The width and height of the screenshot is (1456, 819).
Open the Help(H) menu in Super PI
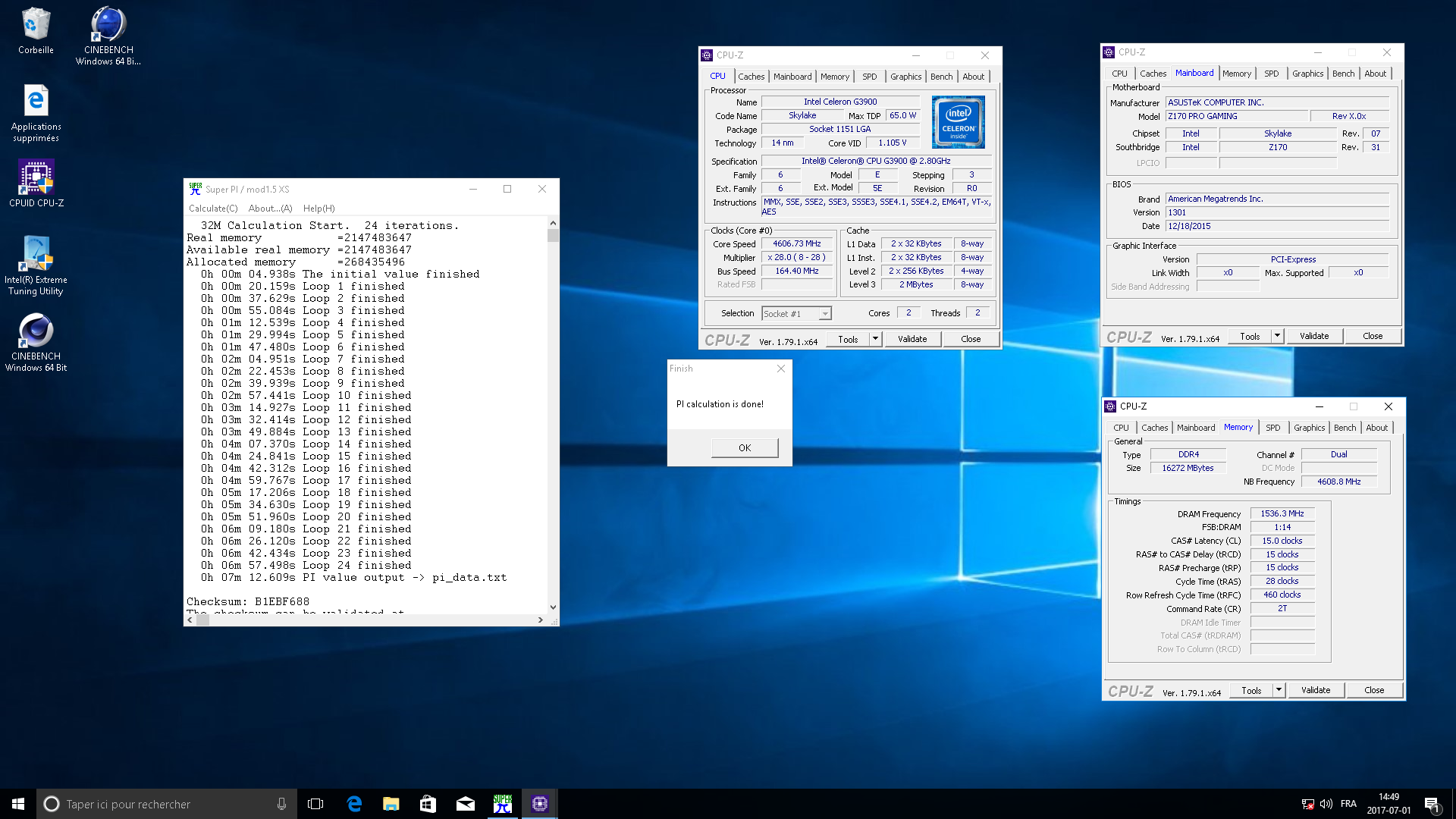(318, 209)
